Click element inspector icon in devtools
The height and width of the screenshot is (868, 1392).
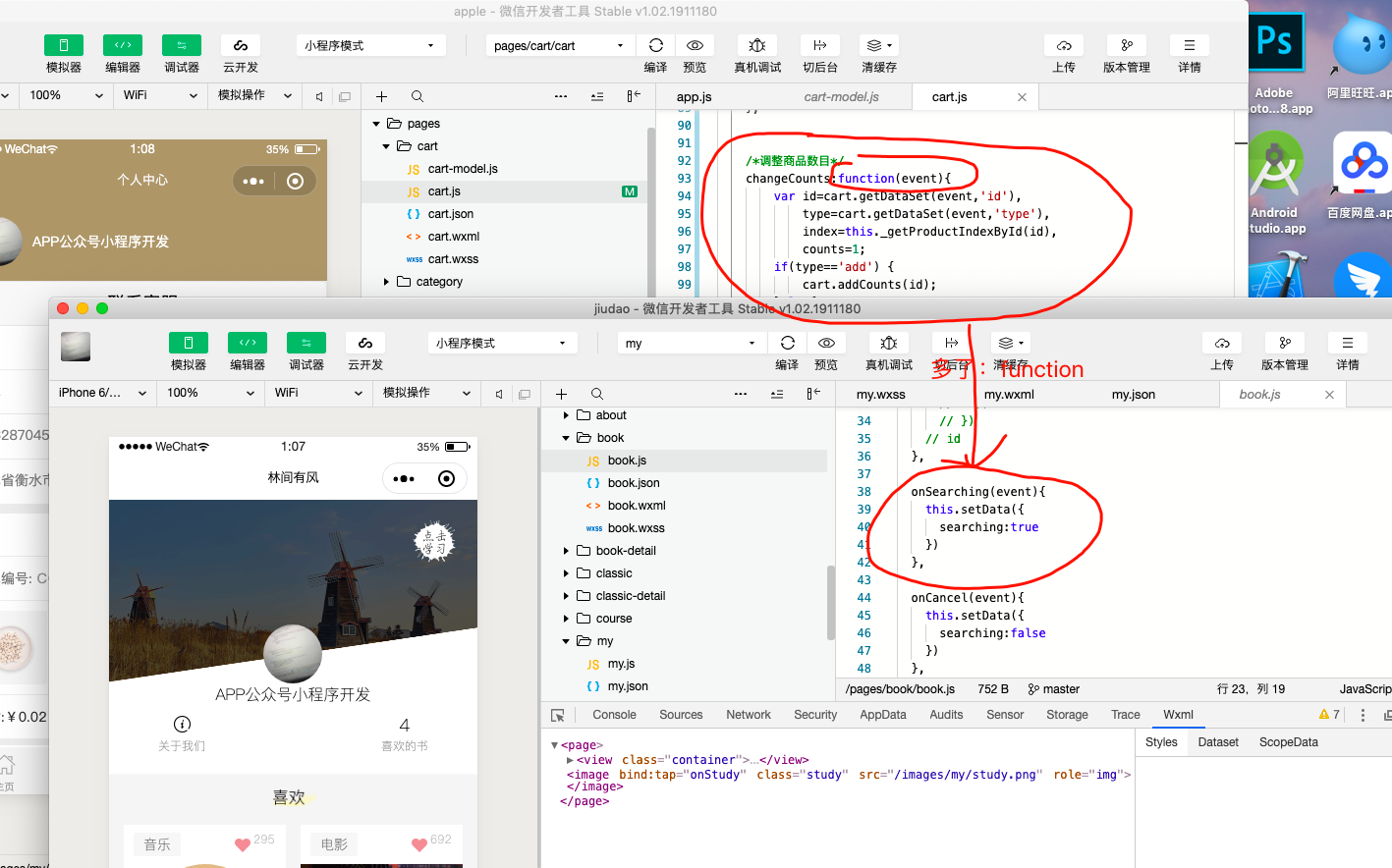[x=558, y=716]
